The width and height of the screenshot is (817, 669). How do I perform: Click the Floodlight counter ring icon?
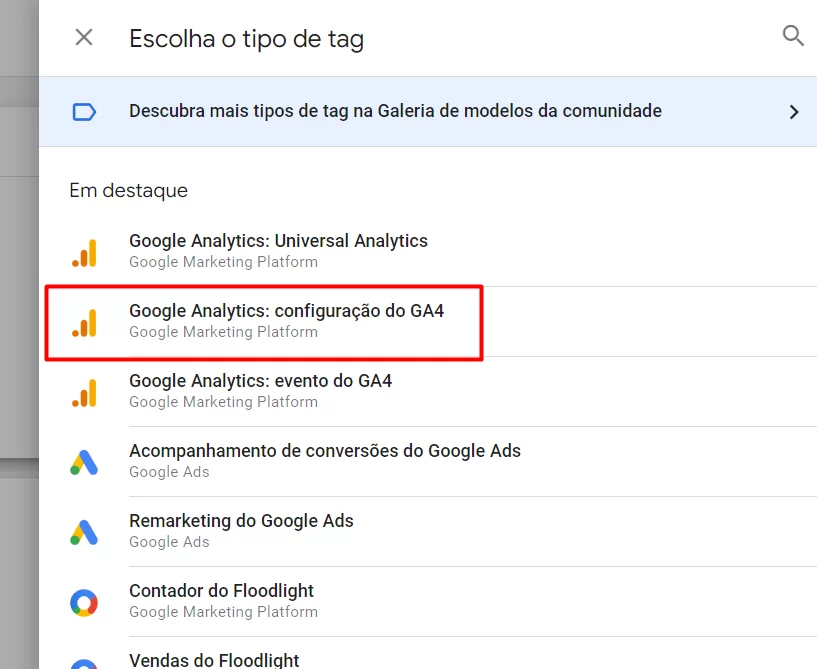(84, 603)
